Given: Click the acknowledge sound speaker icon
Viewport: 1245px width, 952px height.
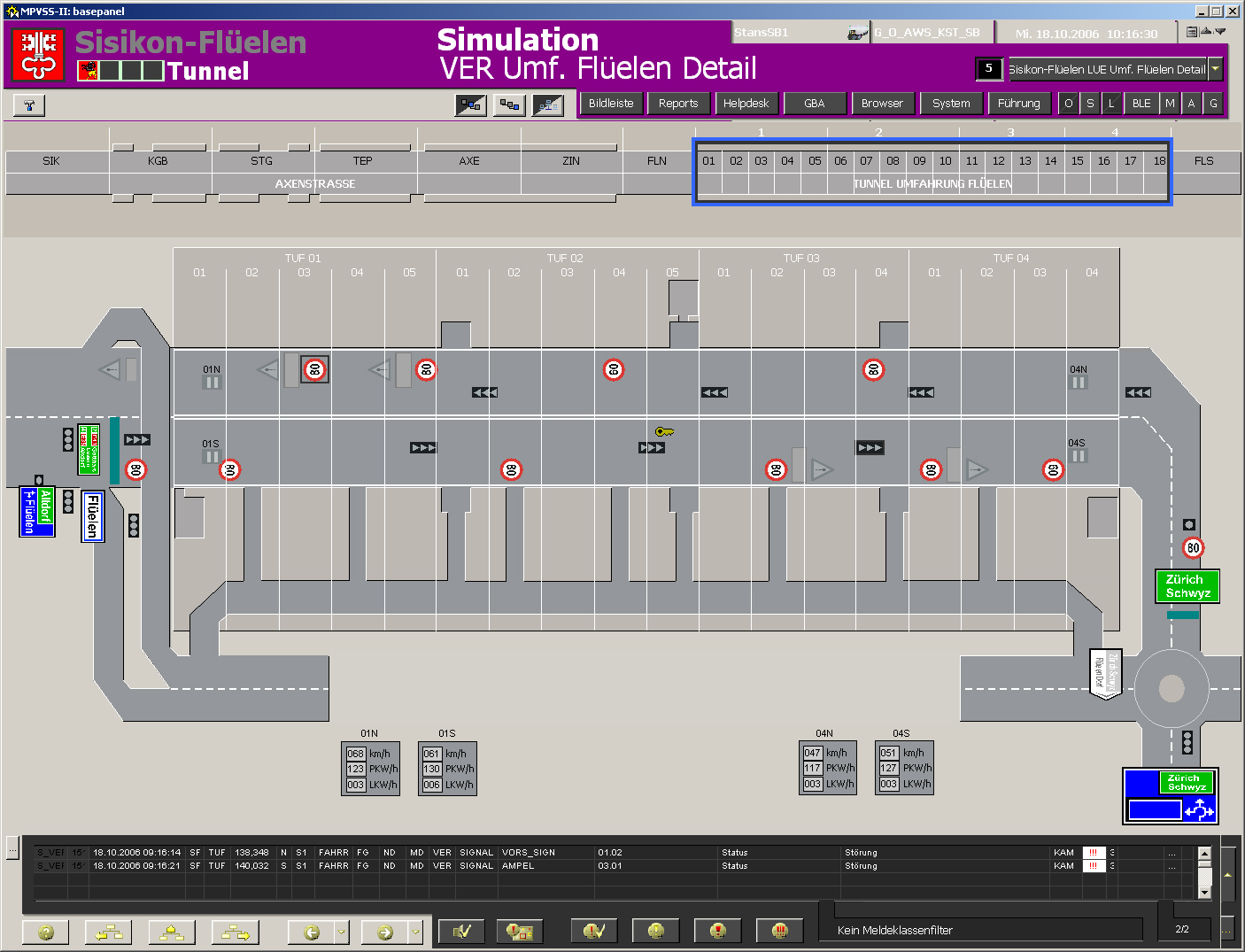Looking at the screenshot, I should pos(462,932).
